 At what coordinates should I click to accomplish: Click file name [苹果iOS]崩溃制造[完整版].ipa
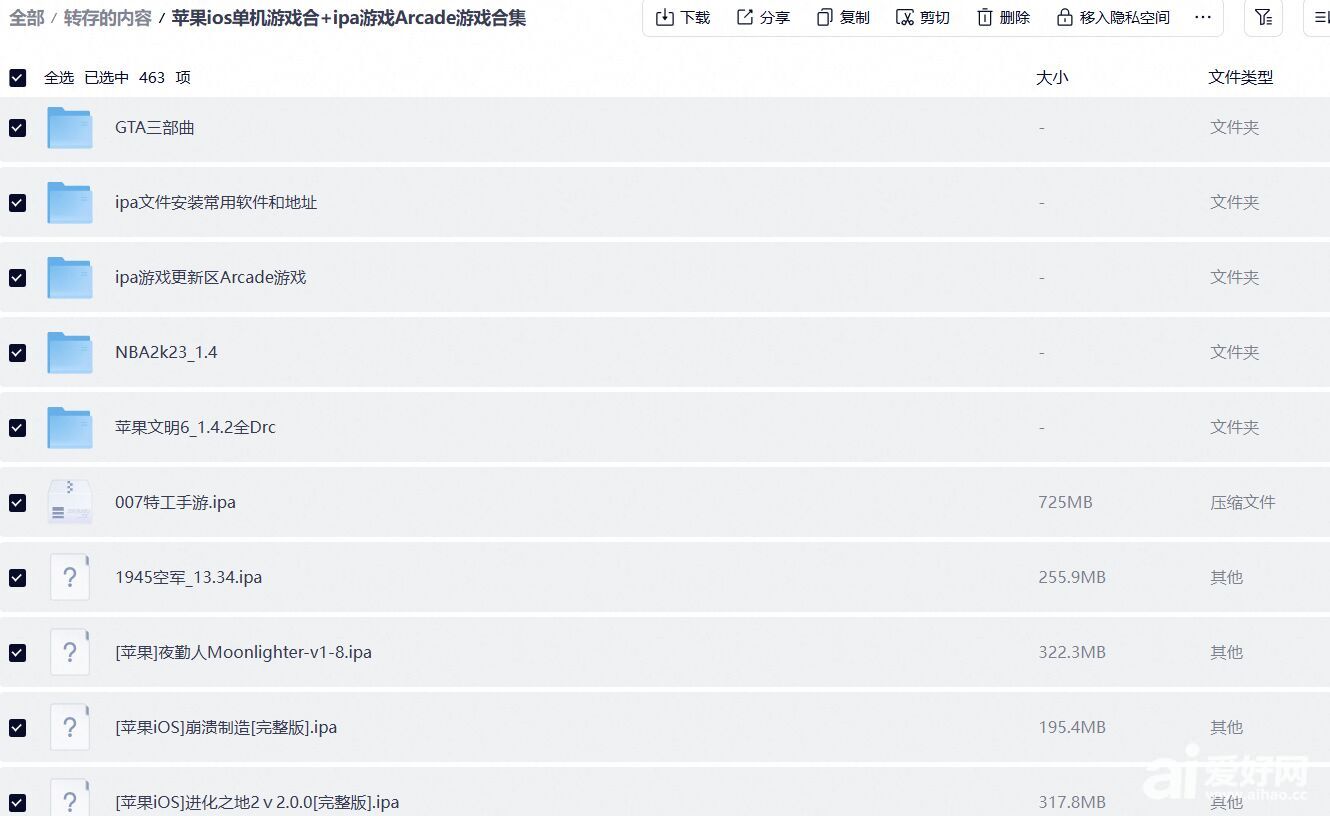226,728
